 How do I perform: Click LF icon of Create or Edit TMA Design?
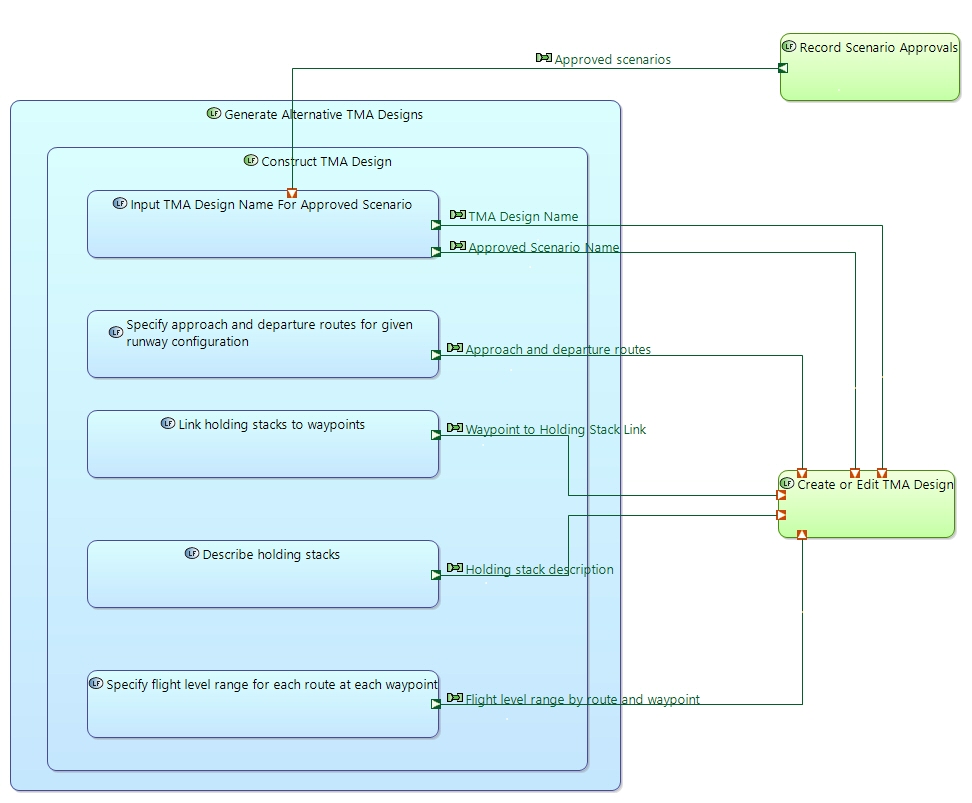787,483
